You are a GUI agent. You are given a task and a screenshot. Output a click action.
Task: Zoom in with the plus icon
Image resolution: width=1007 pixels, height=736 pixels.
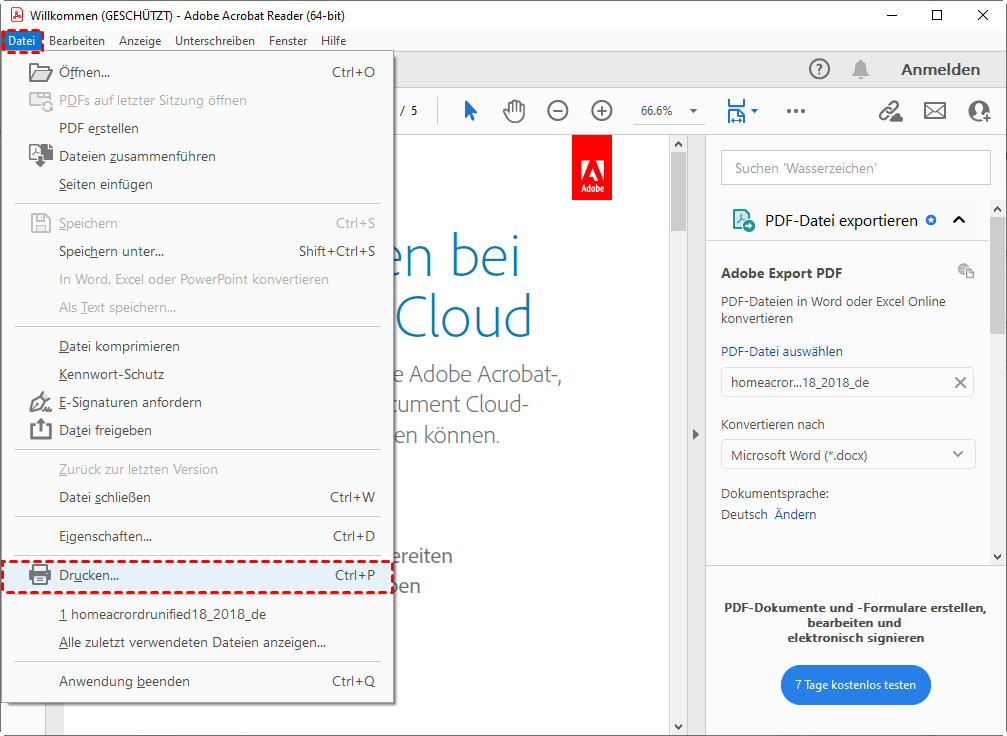601,111
